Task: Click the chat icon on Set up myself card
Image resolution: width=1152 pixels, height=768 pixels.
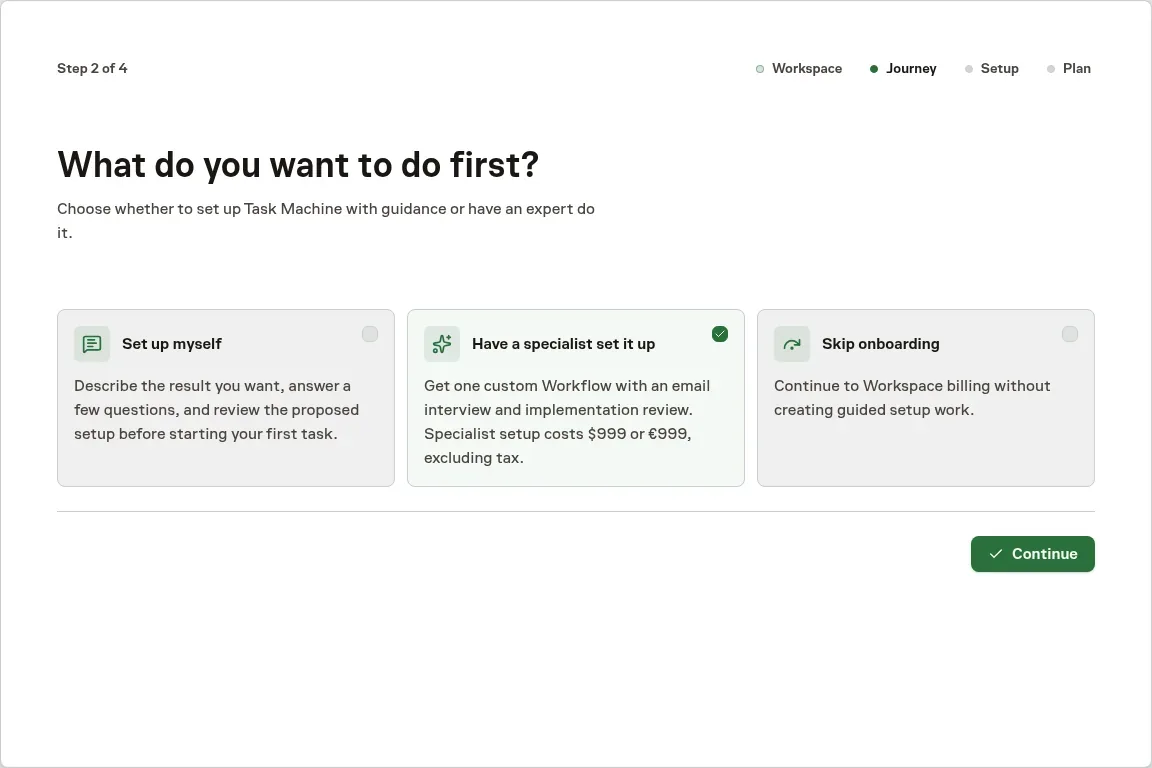Action: point(92,344)
